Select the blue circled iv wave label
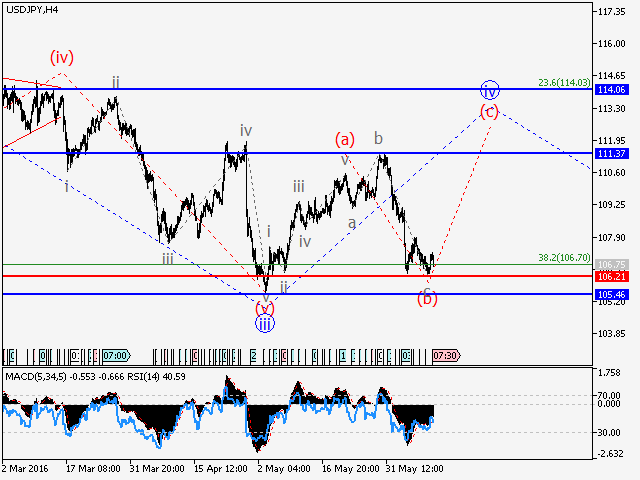Image resolution: width=640 pixels, height=480 pixels. coord(490,90)
